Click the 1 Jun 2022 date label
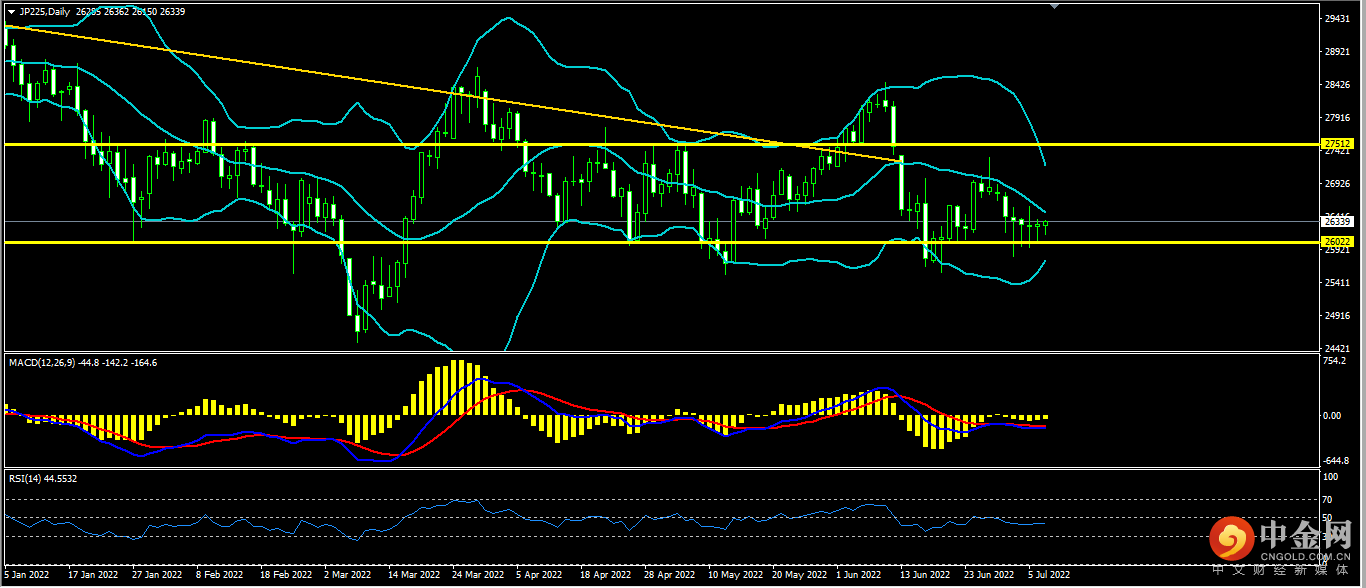This screenshot has width=1366, height=588. [859, 576]
